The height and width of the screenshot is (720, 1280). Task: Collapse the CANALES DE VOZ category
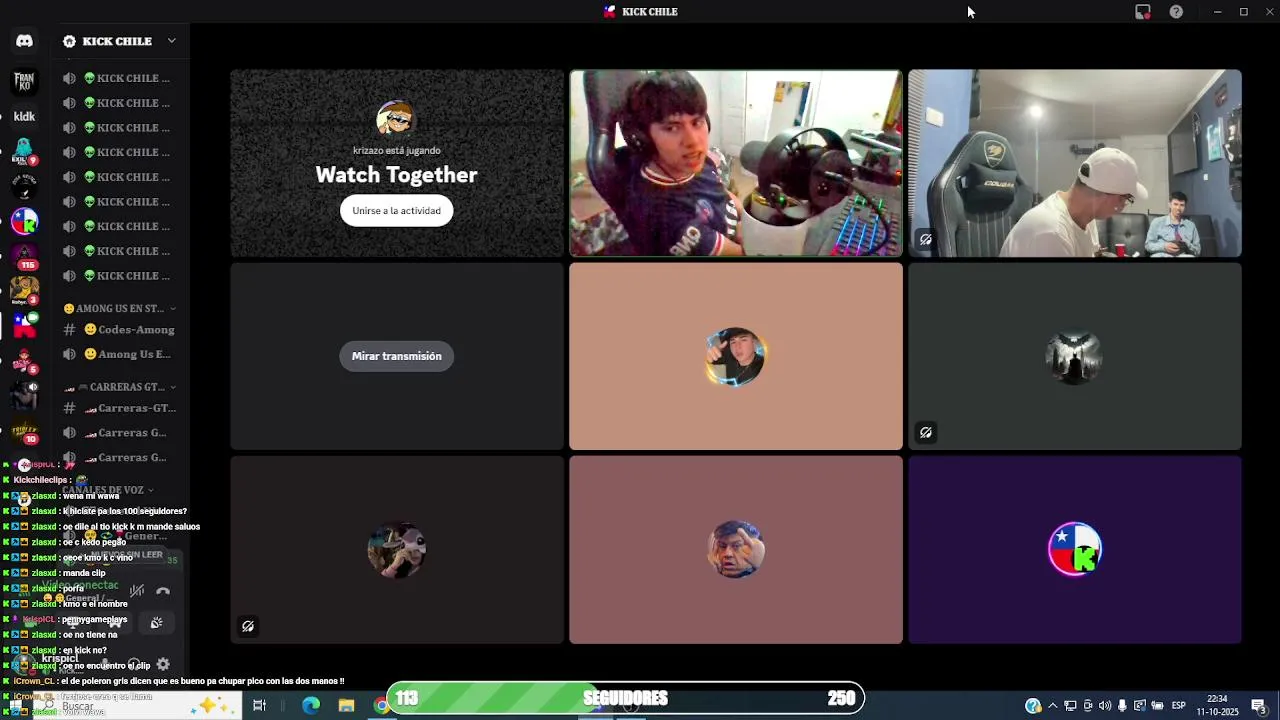108,490
